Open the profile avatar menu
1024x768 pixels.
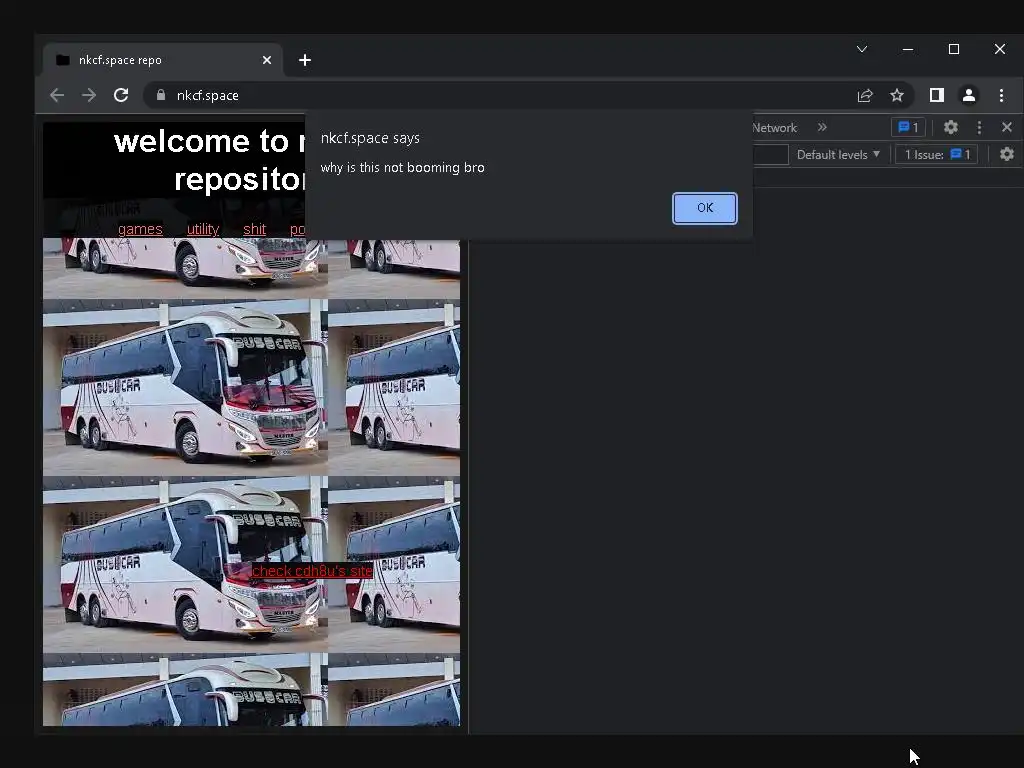click(968, 95)
